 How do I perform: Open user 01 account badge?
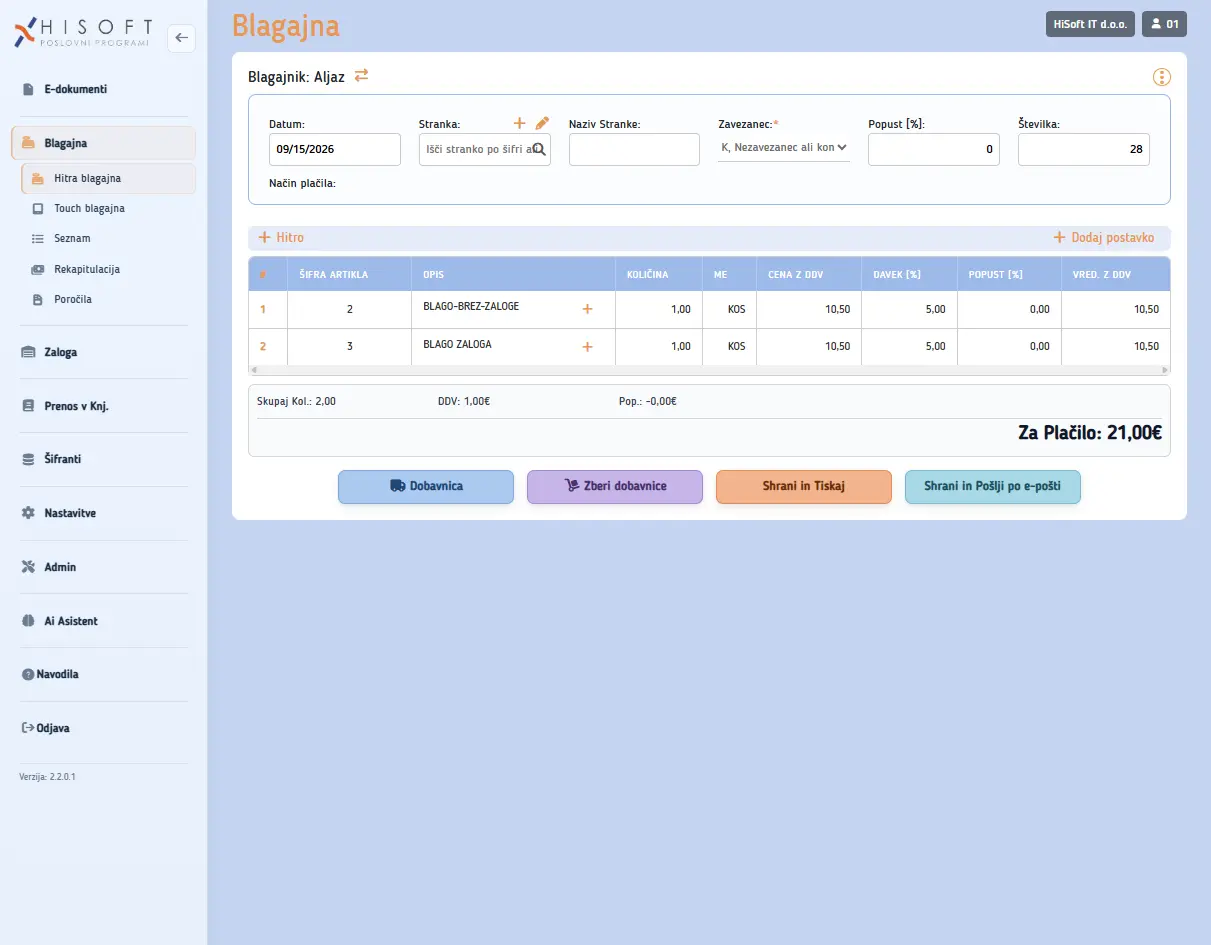tap(1165, 24)
